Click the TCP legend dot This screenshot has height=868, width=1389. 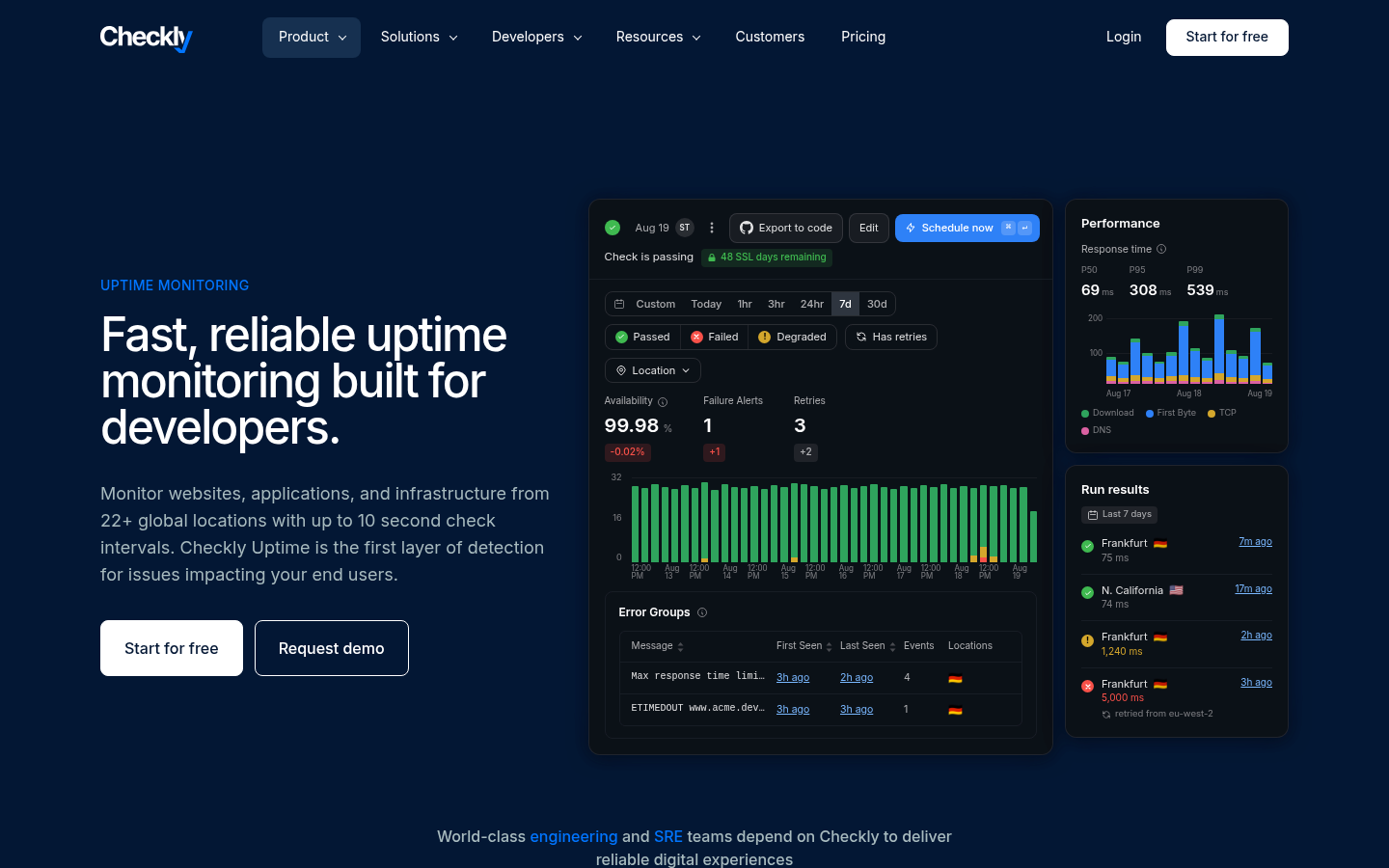click(1212, 414)
